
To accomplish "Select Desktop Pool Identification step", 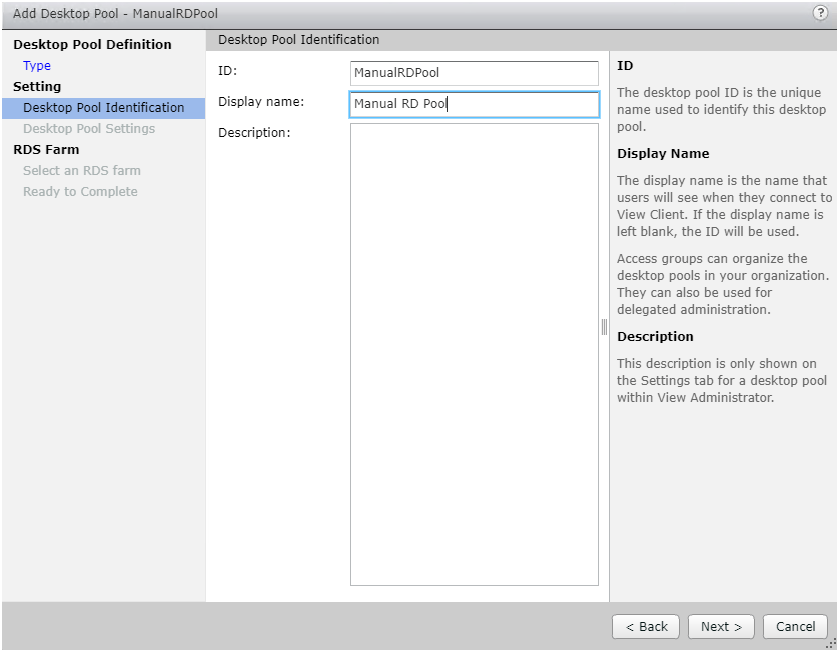I will pos(103,108).
